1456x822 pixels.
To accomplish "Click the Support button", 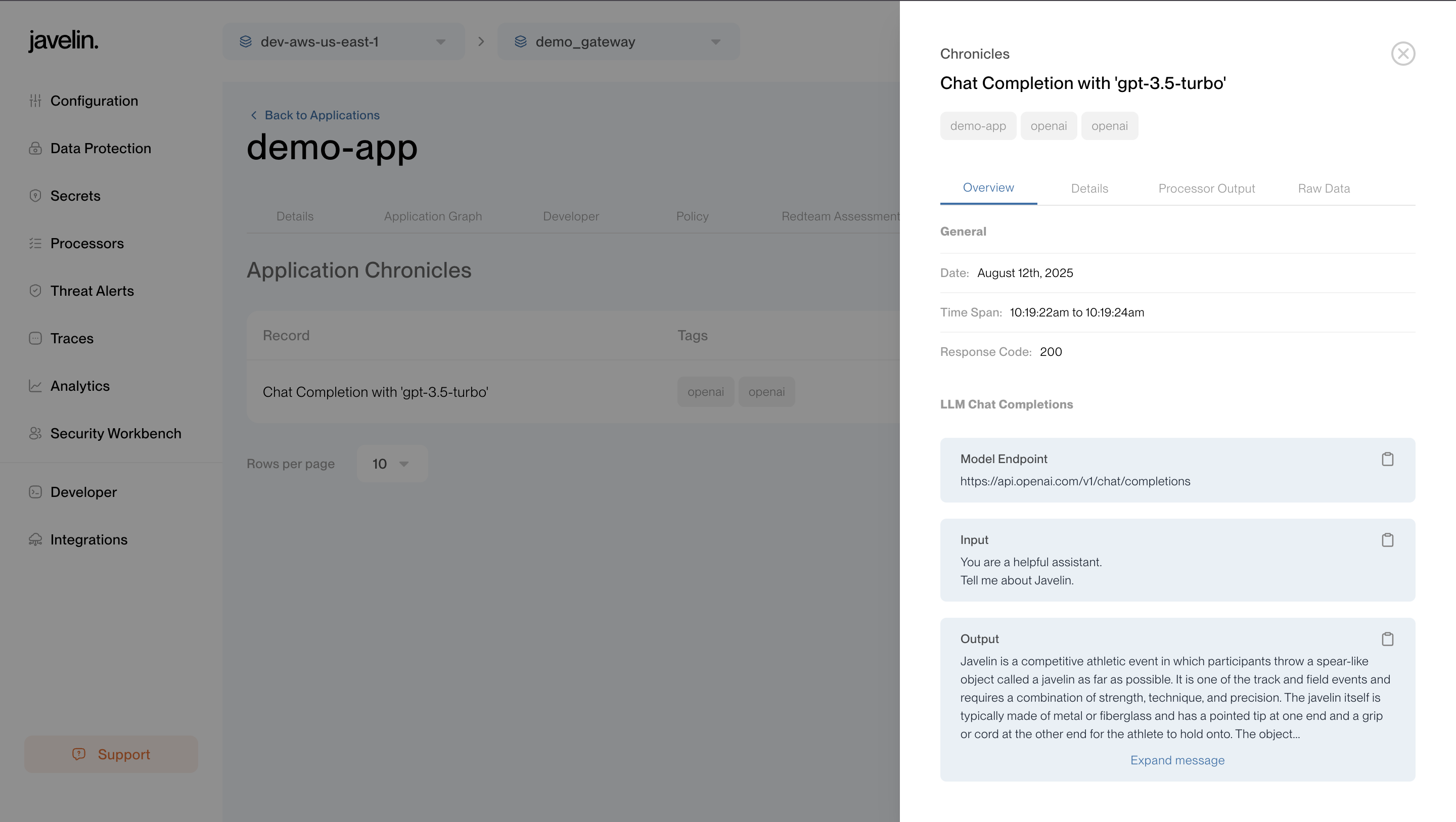I will [x=111, y=754].
